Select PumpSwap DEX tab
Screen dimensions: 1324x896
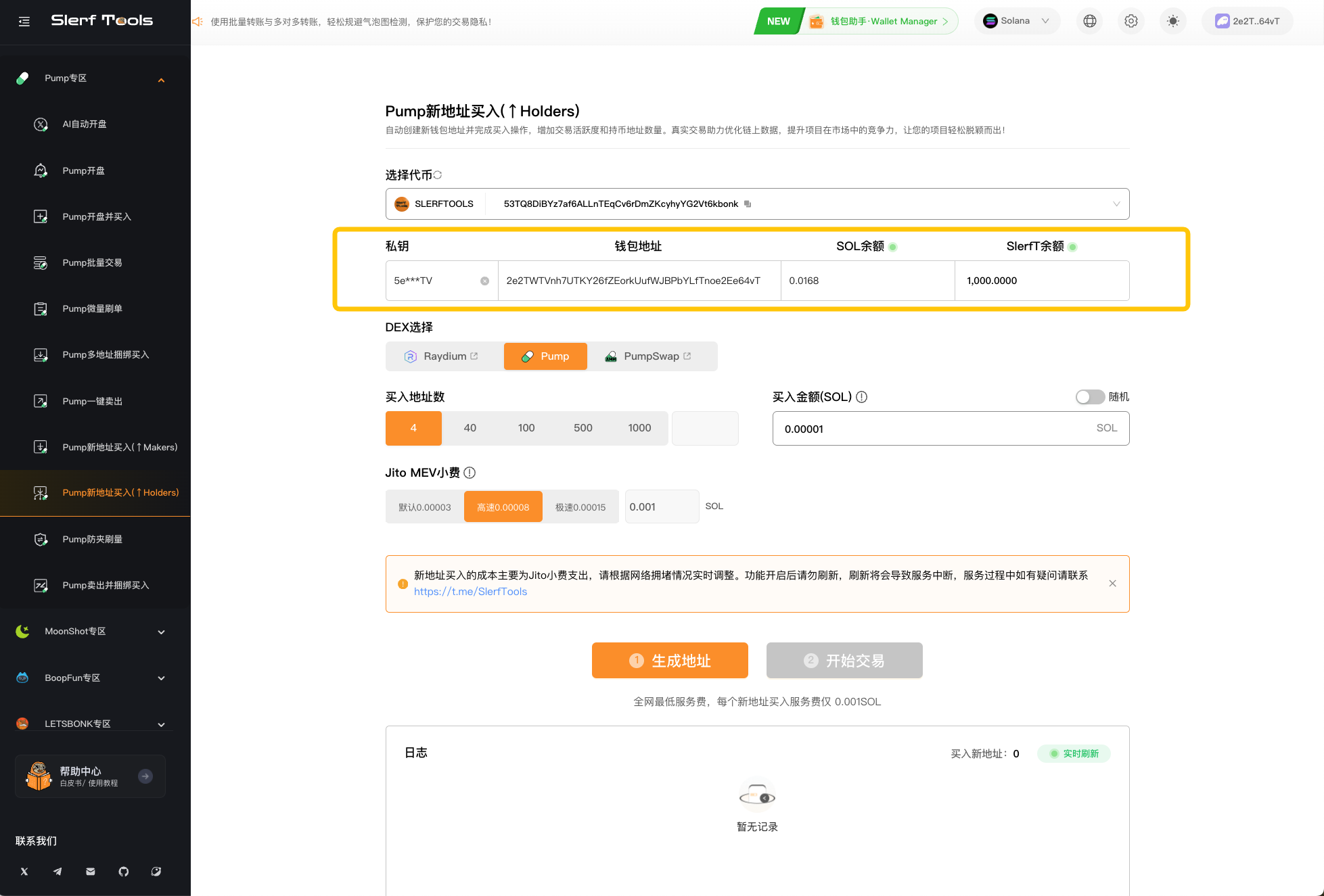click(x=652, y=356)
